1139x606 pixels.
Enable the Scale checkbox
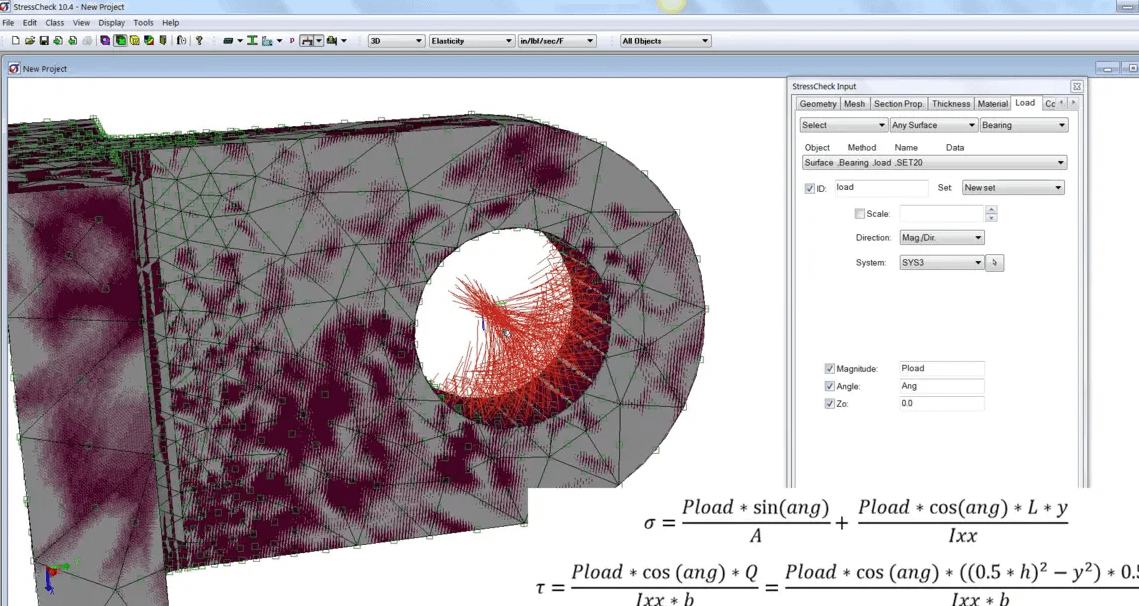[859, 213]
